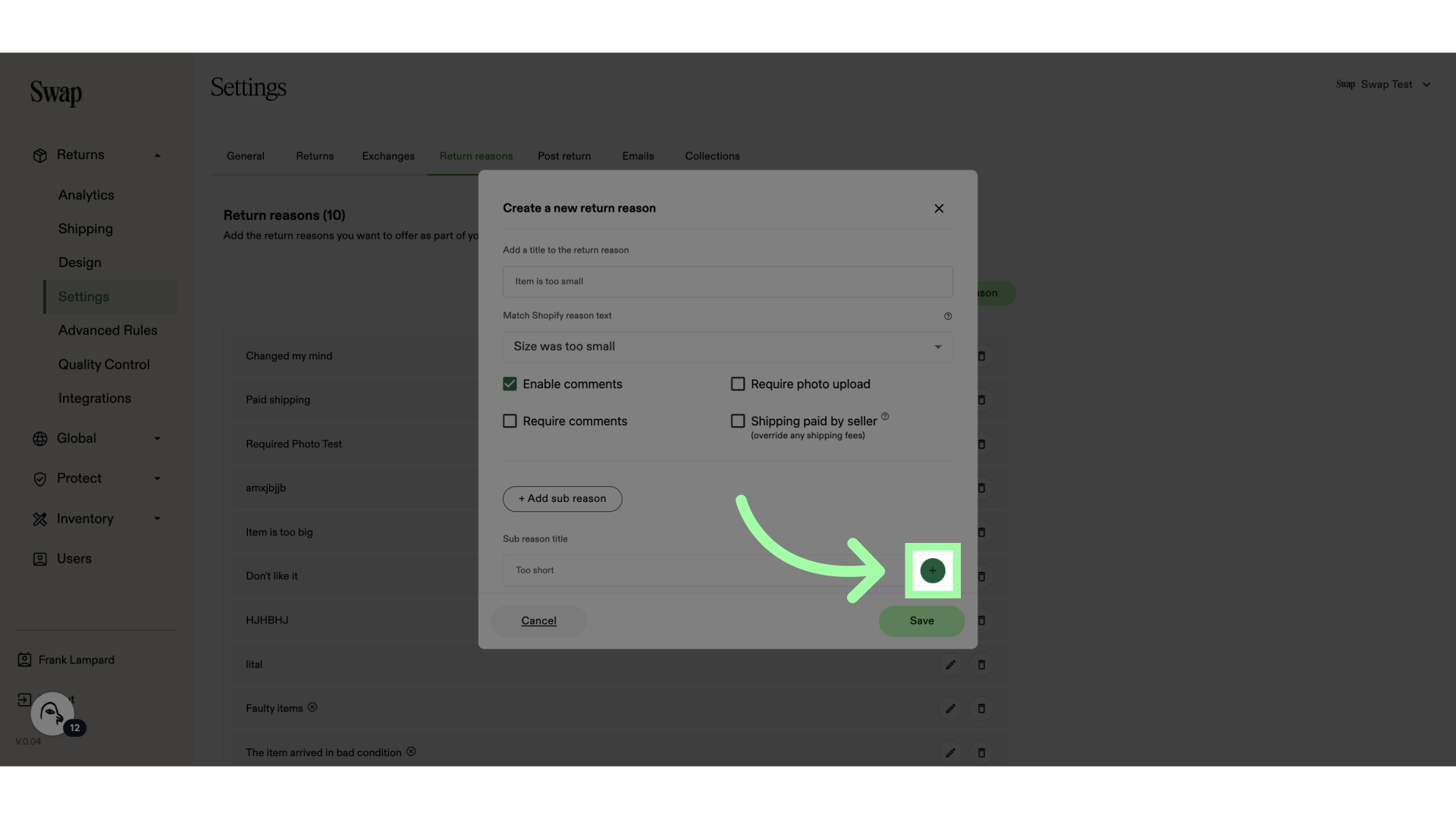Click the Swap logo
This screenshot has width=1456, height=819.
[x=56, y=93]
